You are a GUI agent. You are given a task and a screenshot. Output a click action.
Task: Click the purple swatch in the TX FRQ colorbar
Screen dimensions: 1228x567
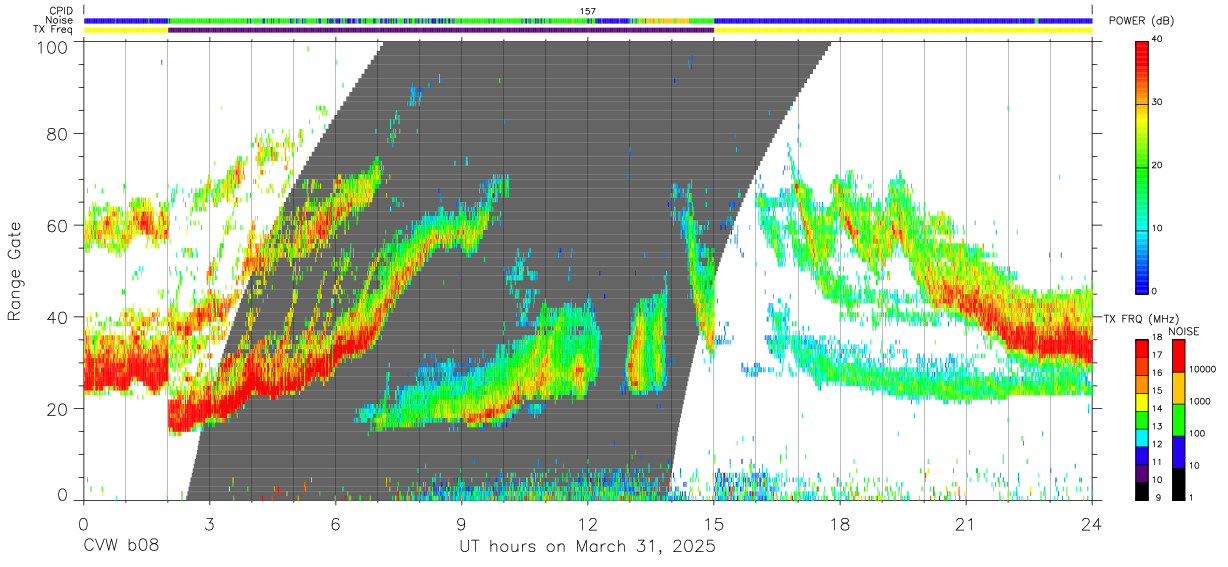click(1141, 471)
